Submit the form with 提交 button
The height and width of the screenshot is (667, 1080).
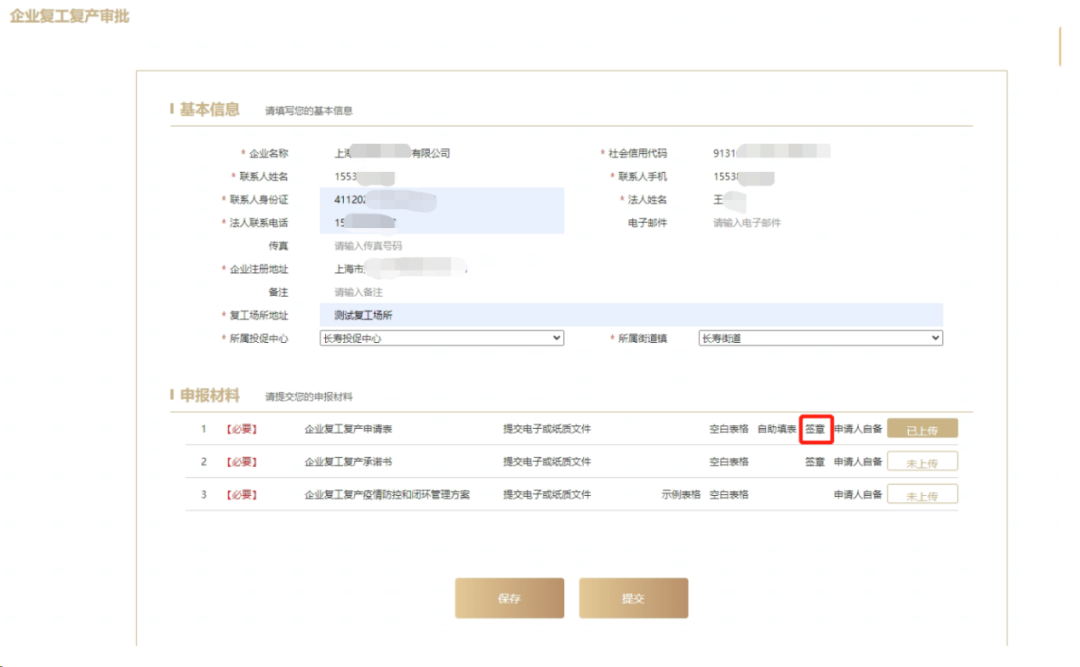point(633,598)
